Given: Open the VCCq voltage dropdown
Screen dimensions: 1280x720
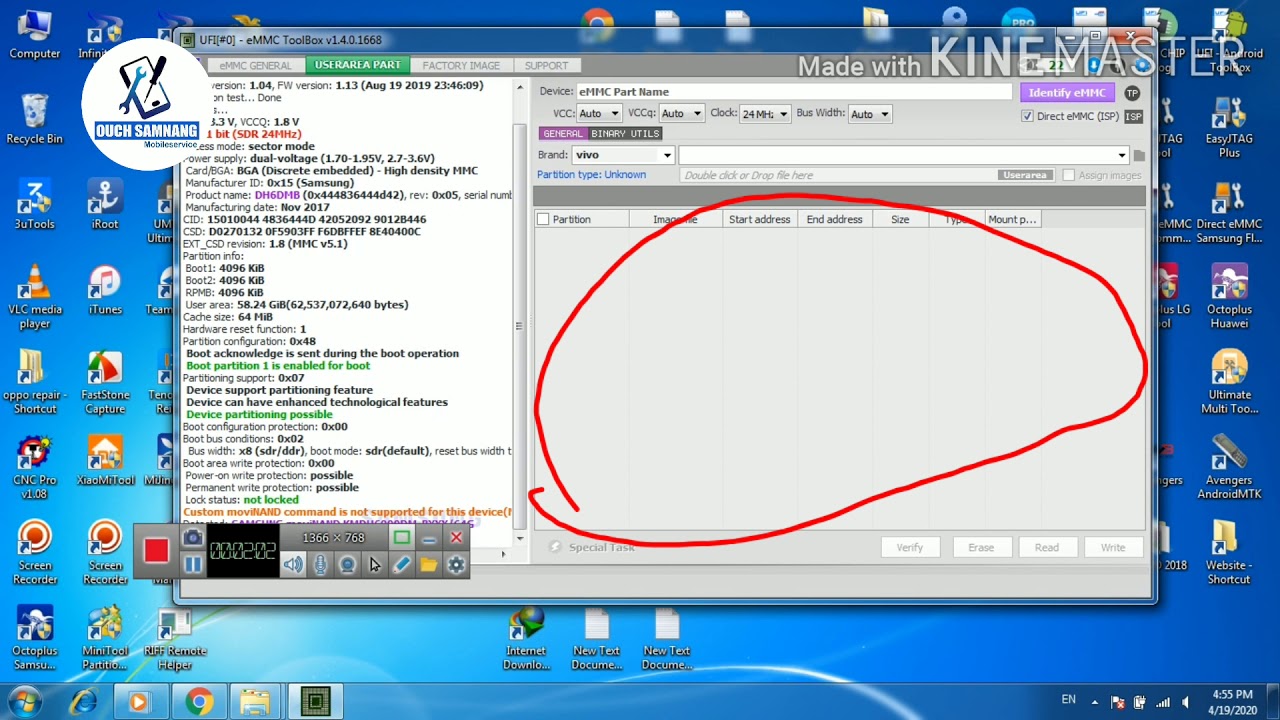Looking at the screenshot, I should coord(681,114).
